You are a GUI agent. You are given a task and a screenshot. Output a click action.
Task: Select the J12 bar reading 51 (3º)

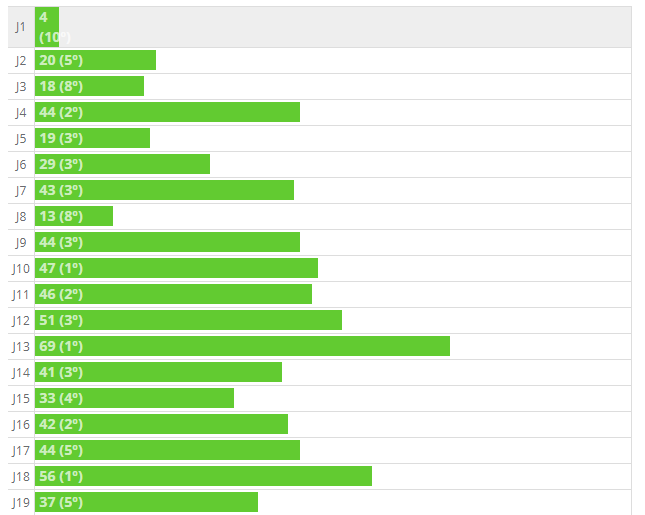point(188,320)
